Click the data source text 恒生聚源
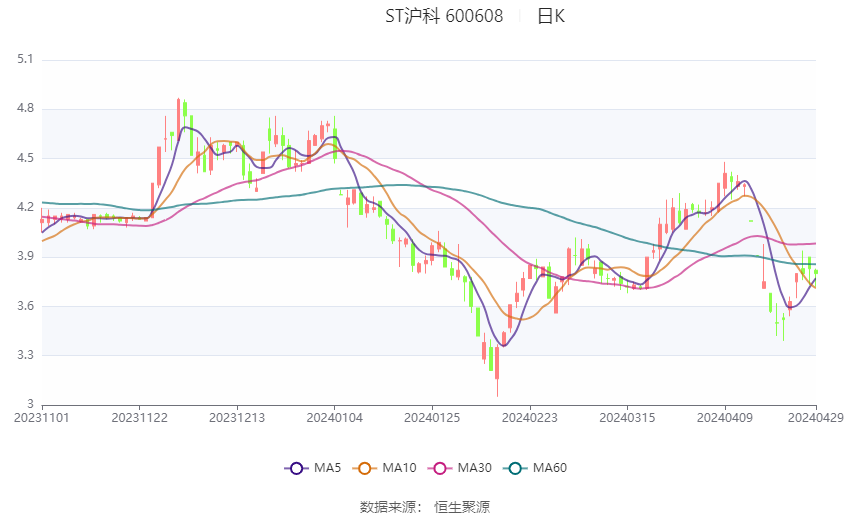The width and height of the screenshot is (850, 517). click(462, 507)
